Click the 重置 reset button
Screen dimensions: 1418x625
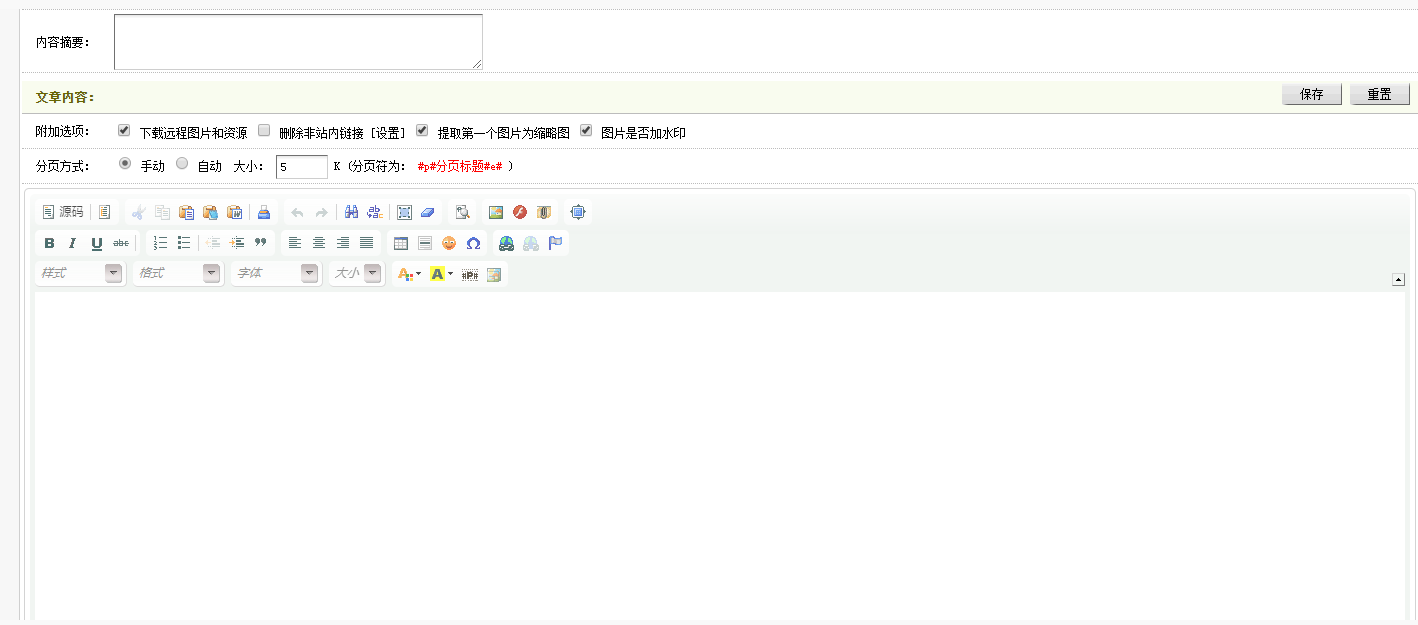click(1379, 94)
